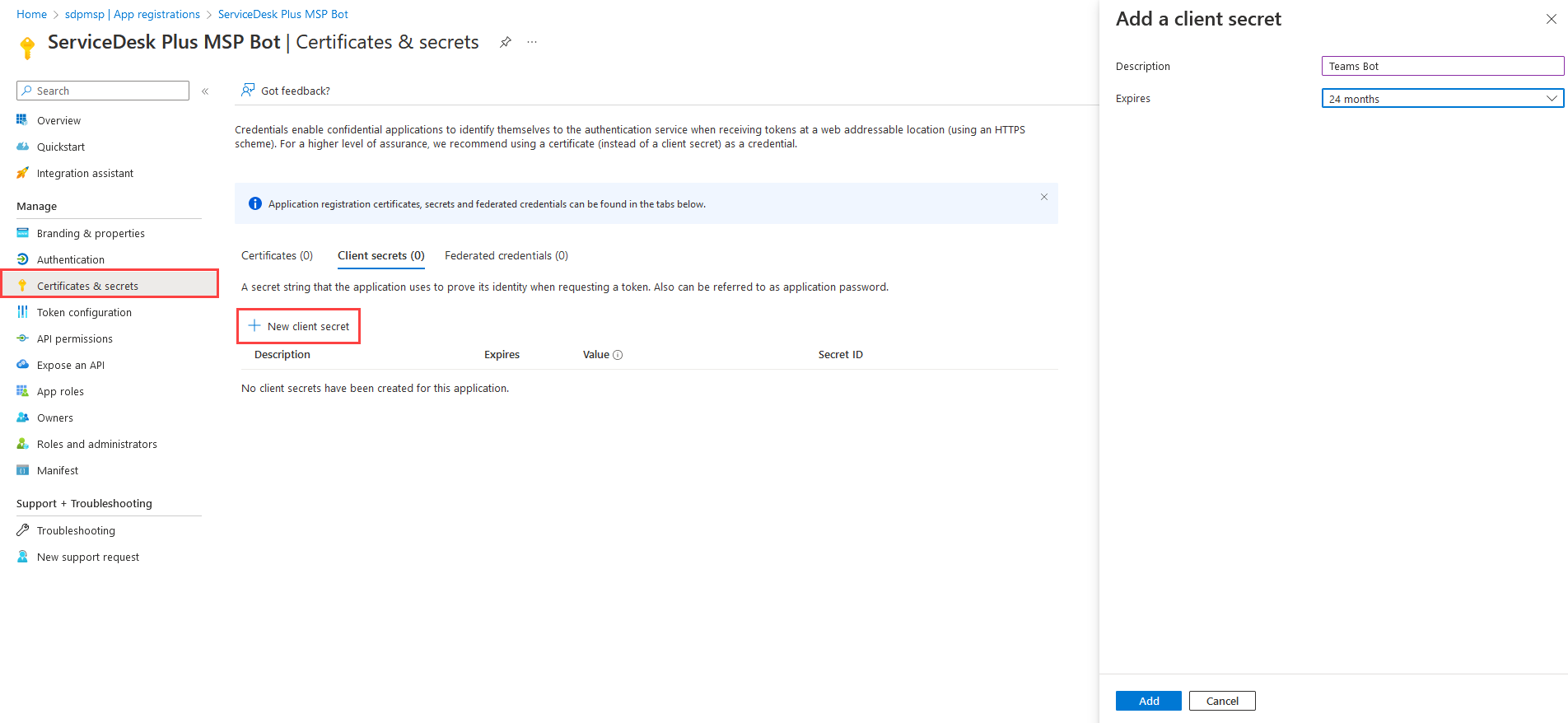Select the API permissions icon
The width and height of the screenshot is (1568, 723).
tap(22, 338)
